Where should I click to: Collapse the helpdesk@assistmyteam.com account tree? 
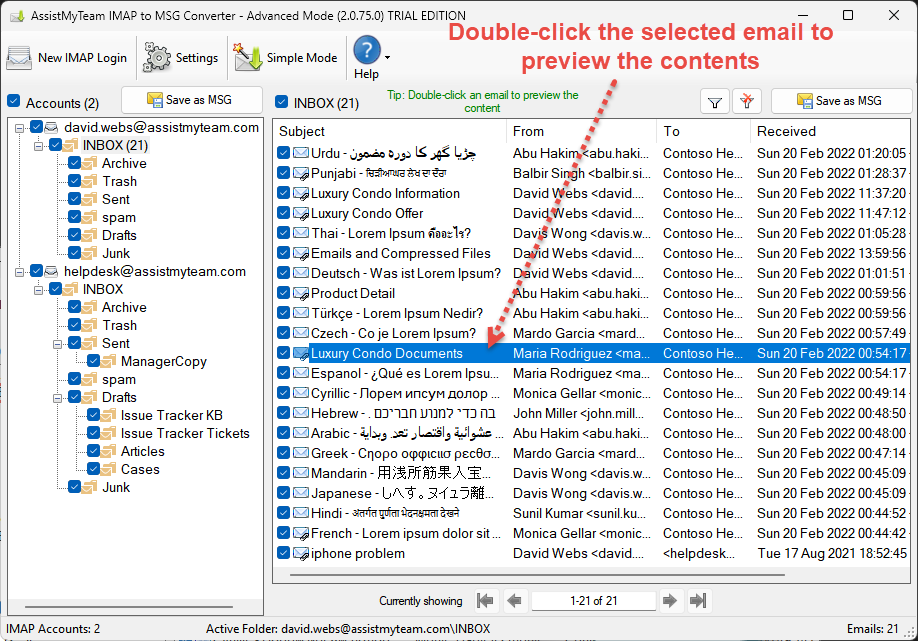pyautogui.click(x=21, y=270)
